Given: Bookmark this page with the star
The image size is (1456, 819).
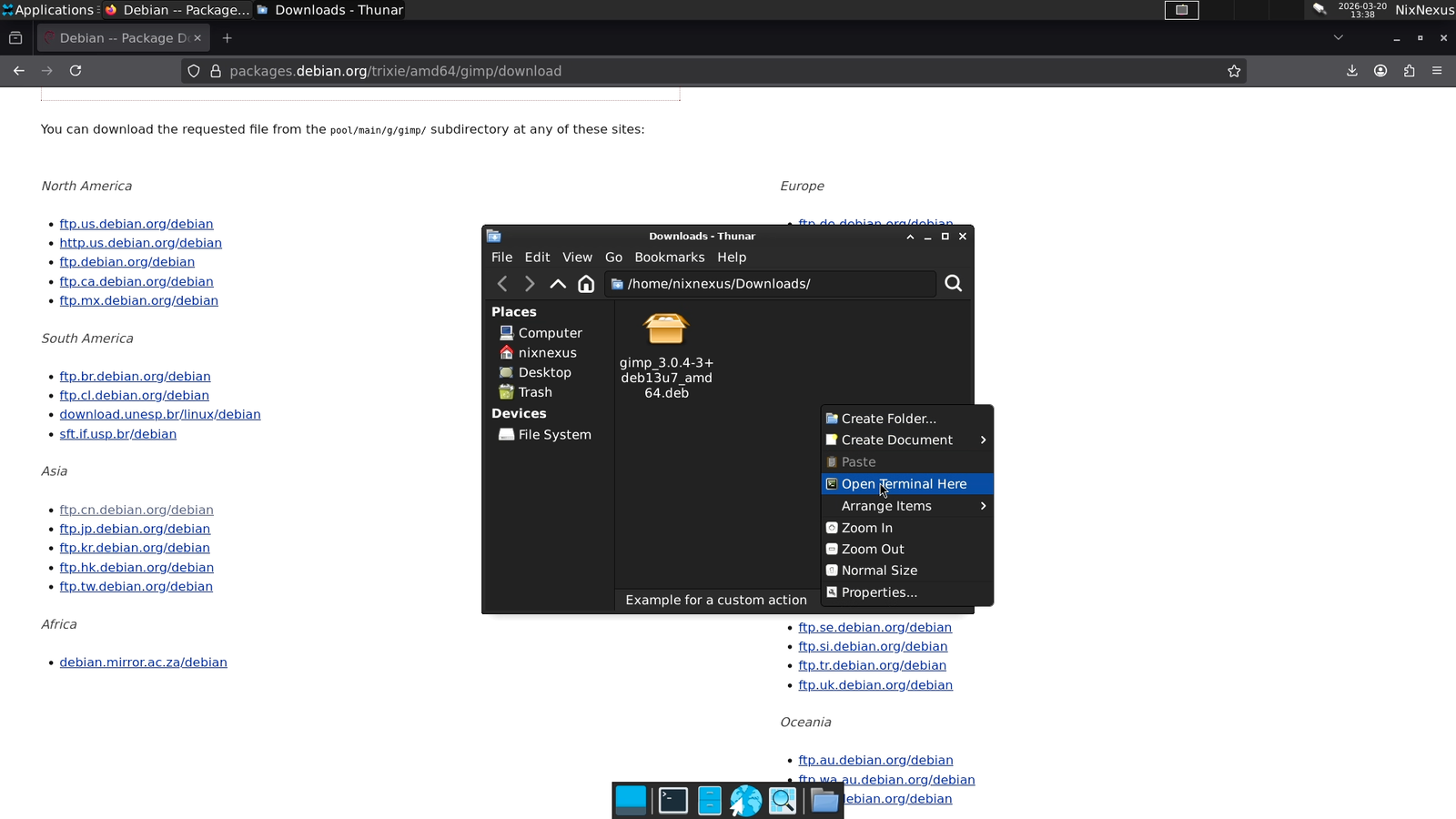Looking at the screenshot, I should (x=1234, y=71).
